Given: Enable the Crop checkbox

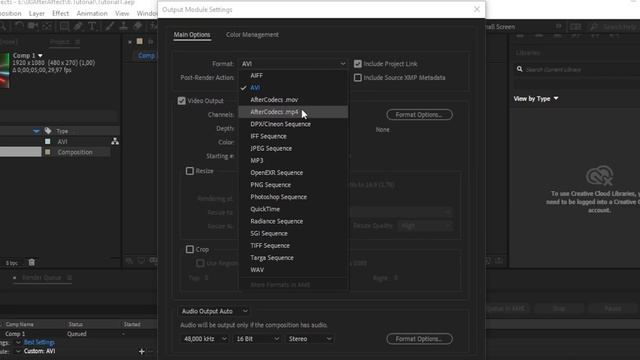Looking at the screenshot, I should 190,249.
